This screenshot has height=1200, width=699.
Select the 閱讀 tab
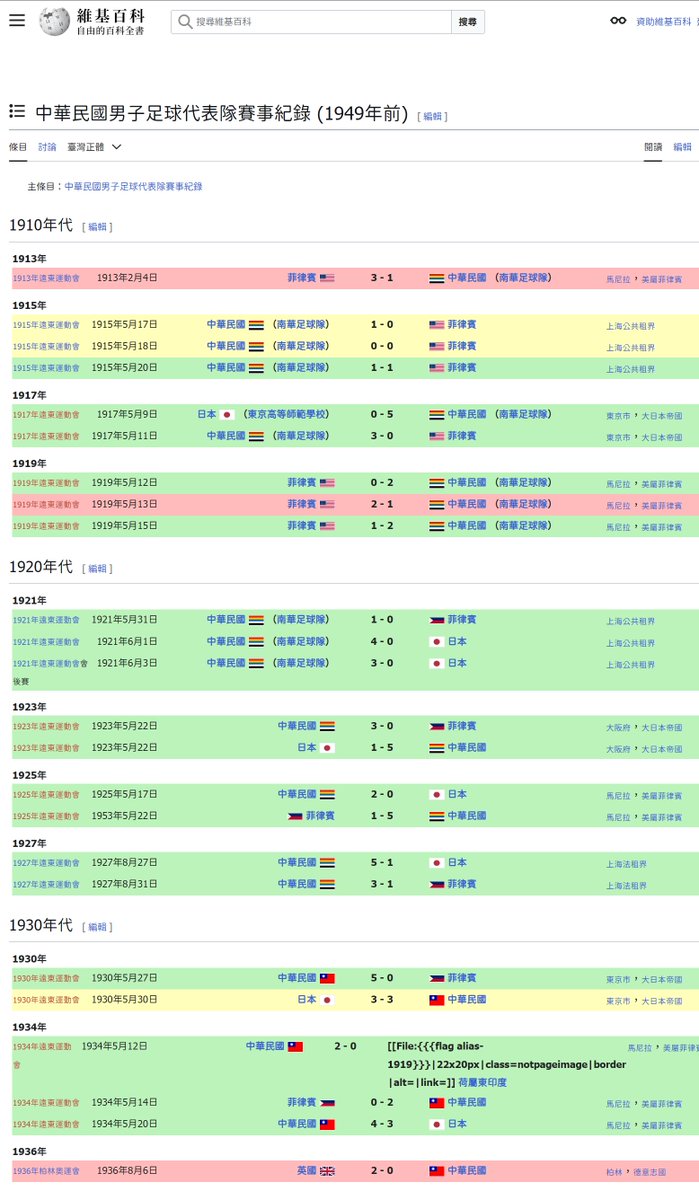click(653, 147)
